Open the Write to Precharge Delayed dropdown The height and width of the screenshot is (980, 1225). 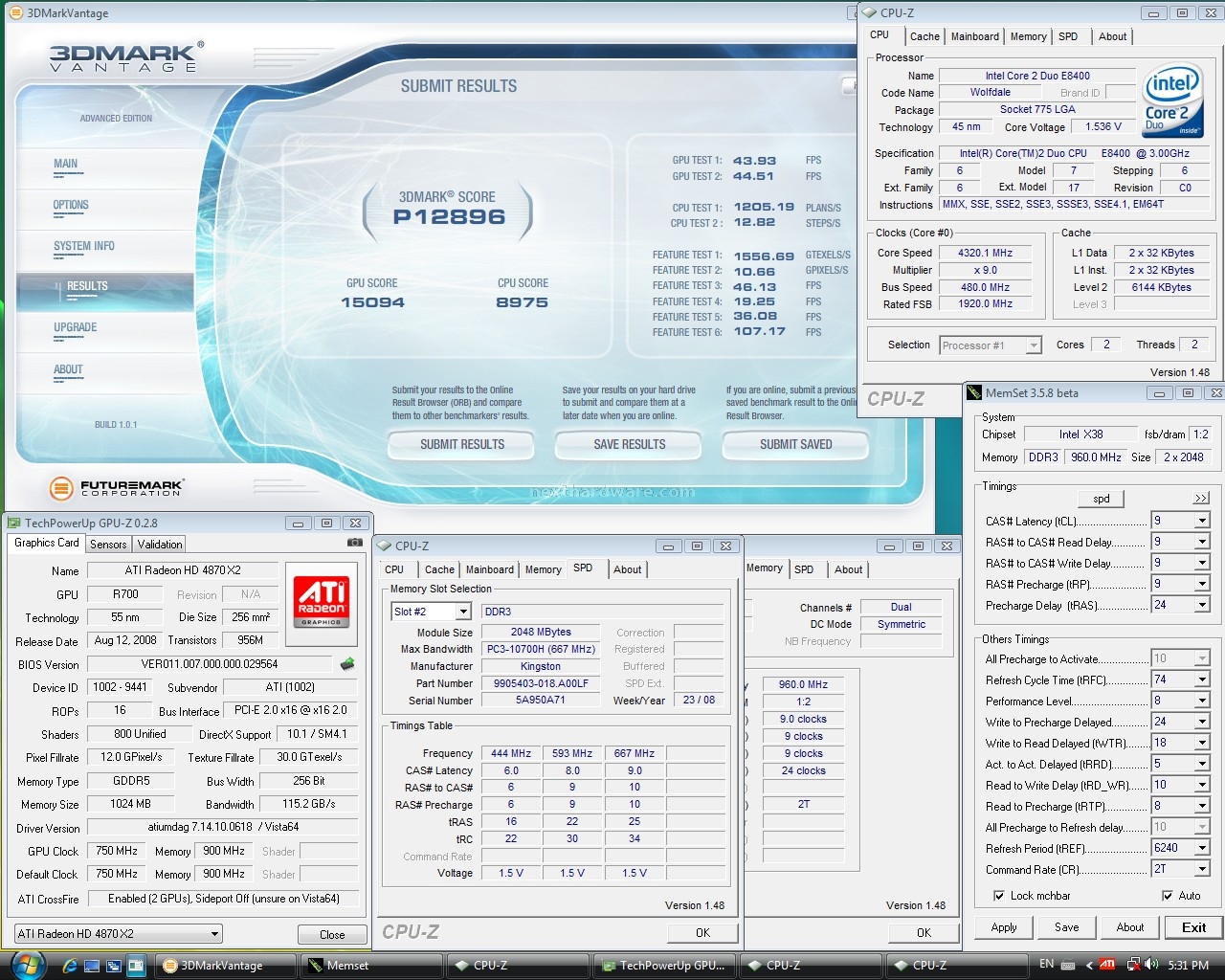[1202, 722]
